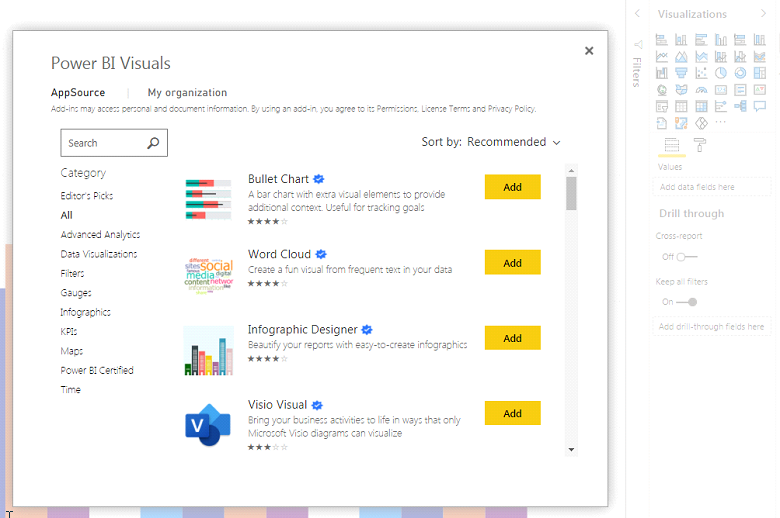The image size is (780, 518).
Task: Toggle the Cross-report switch
Action: (686, 257)
